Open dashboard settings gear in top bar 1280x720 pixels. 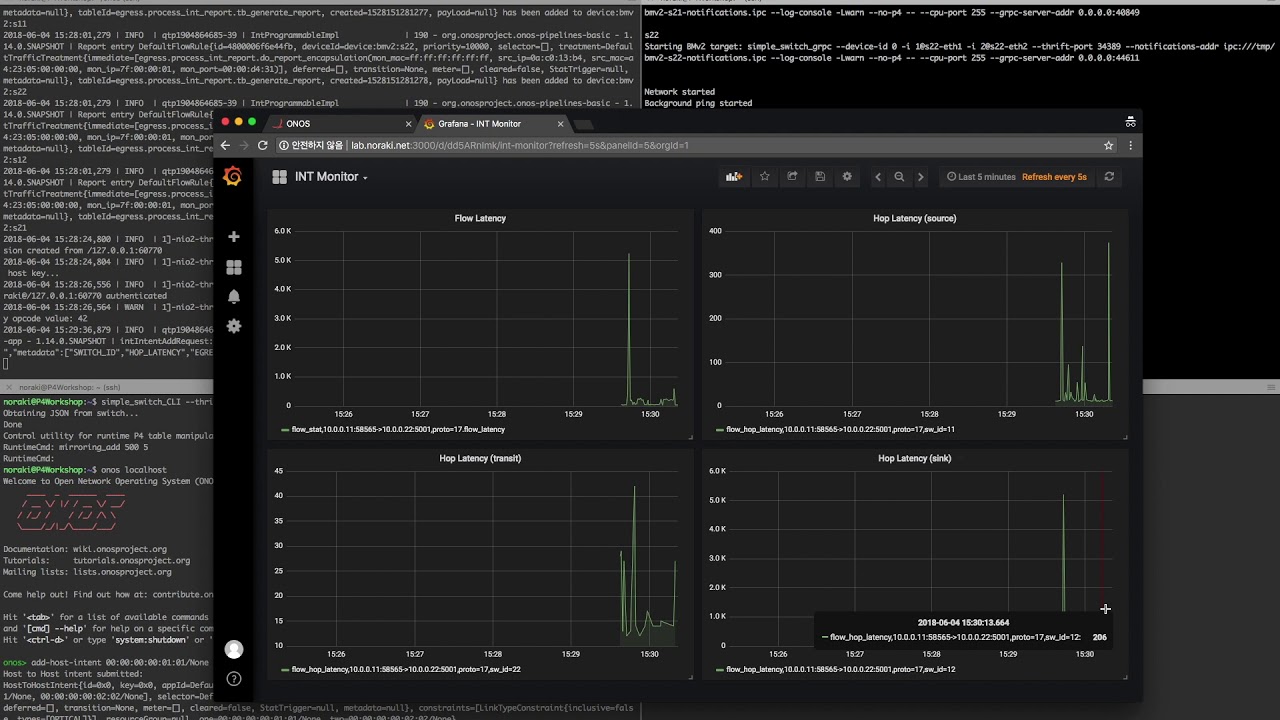click(847, 177)
